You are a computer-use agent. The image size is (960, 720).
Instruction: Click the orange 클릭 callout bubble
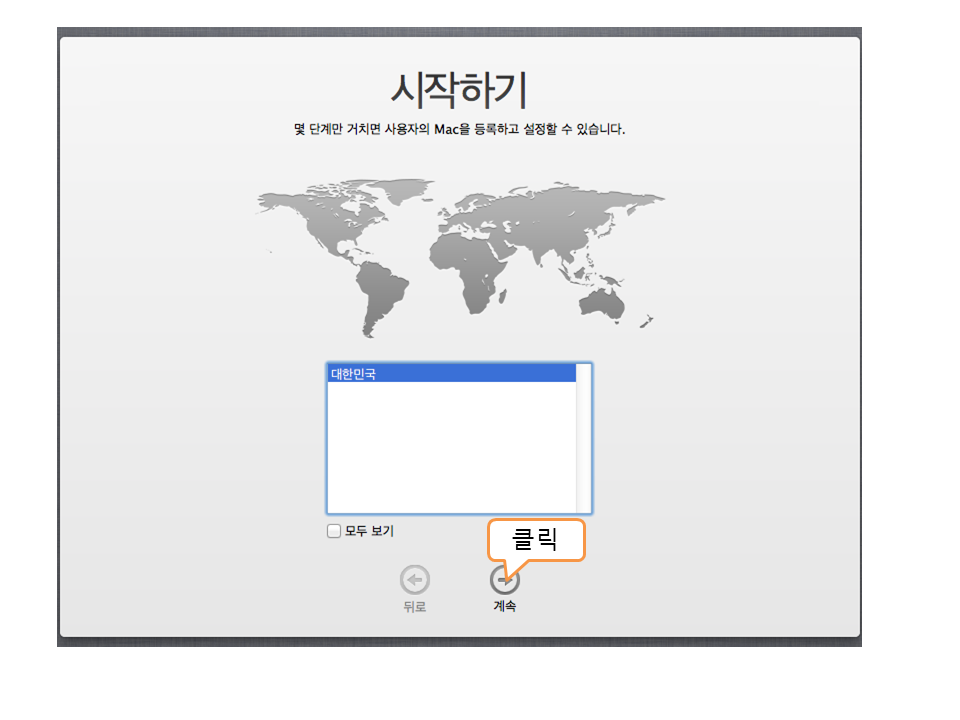535,540
